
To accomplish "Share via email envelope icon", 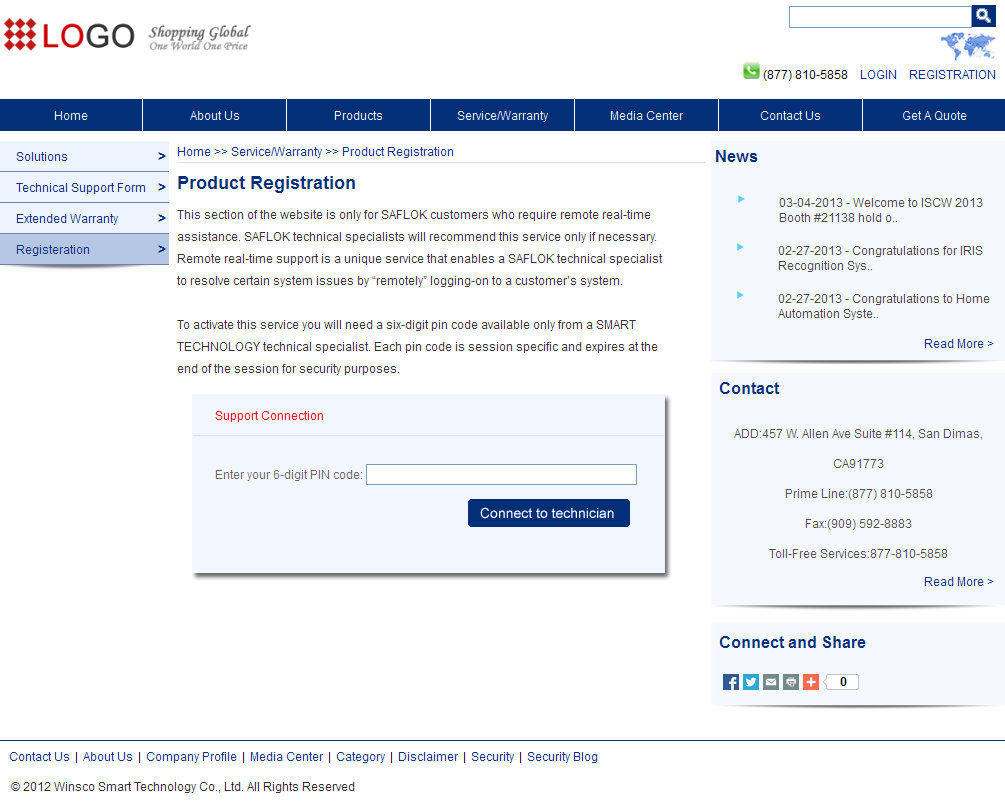I will pyautogui.click(x=770, y=682).
